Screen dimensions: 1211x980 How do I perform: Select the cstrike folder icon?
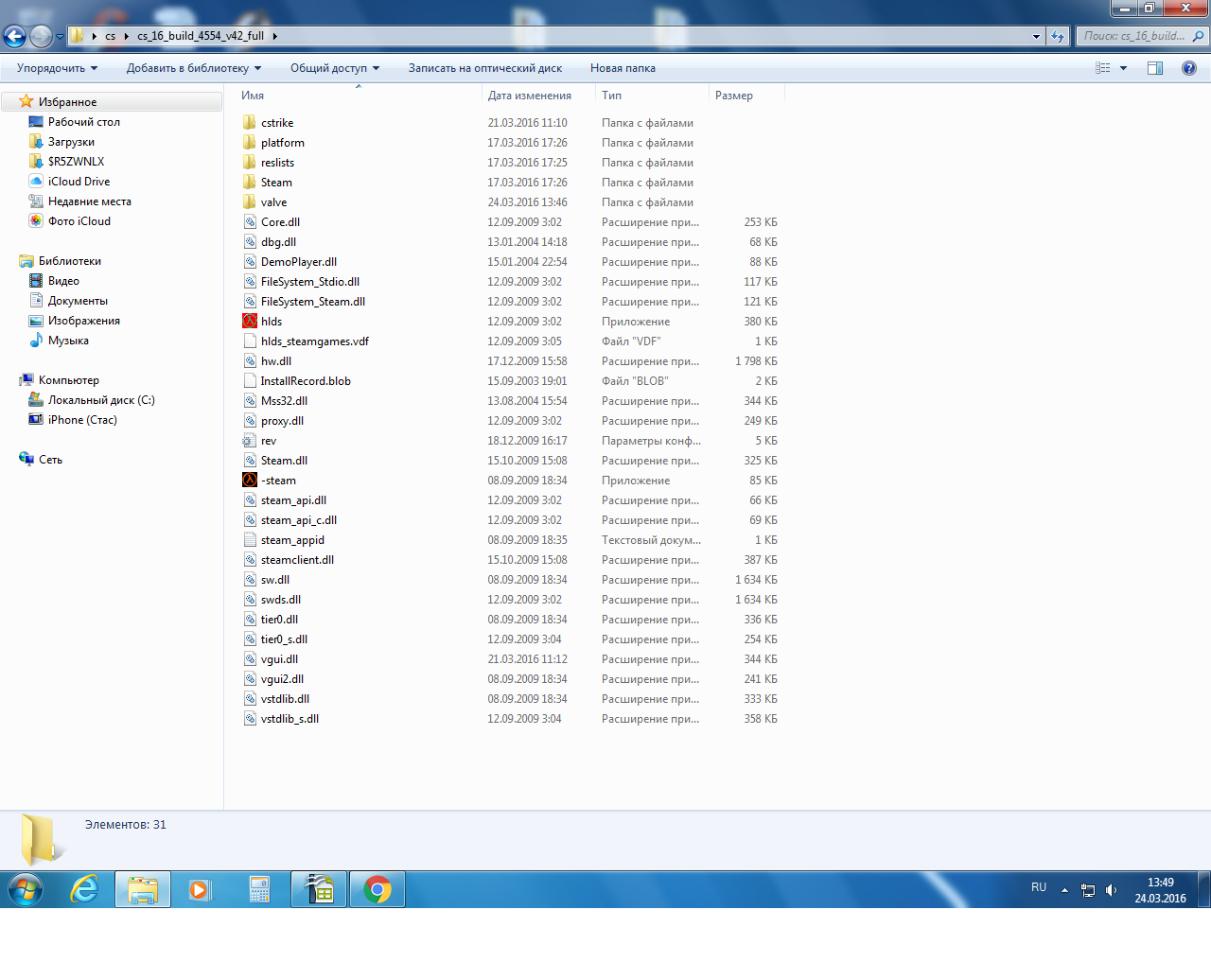pos(250,123)
